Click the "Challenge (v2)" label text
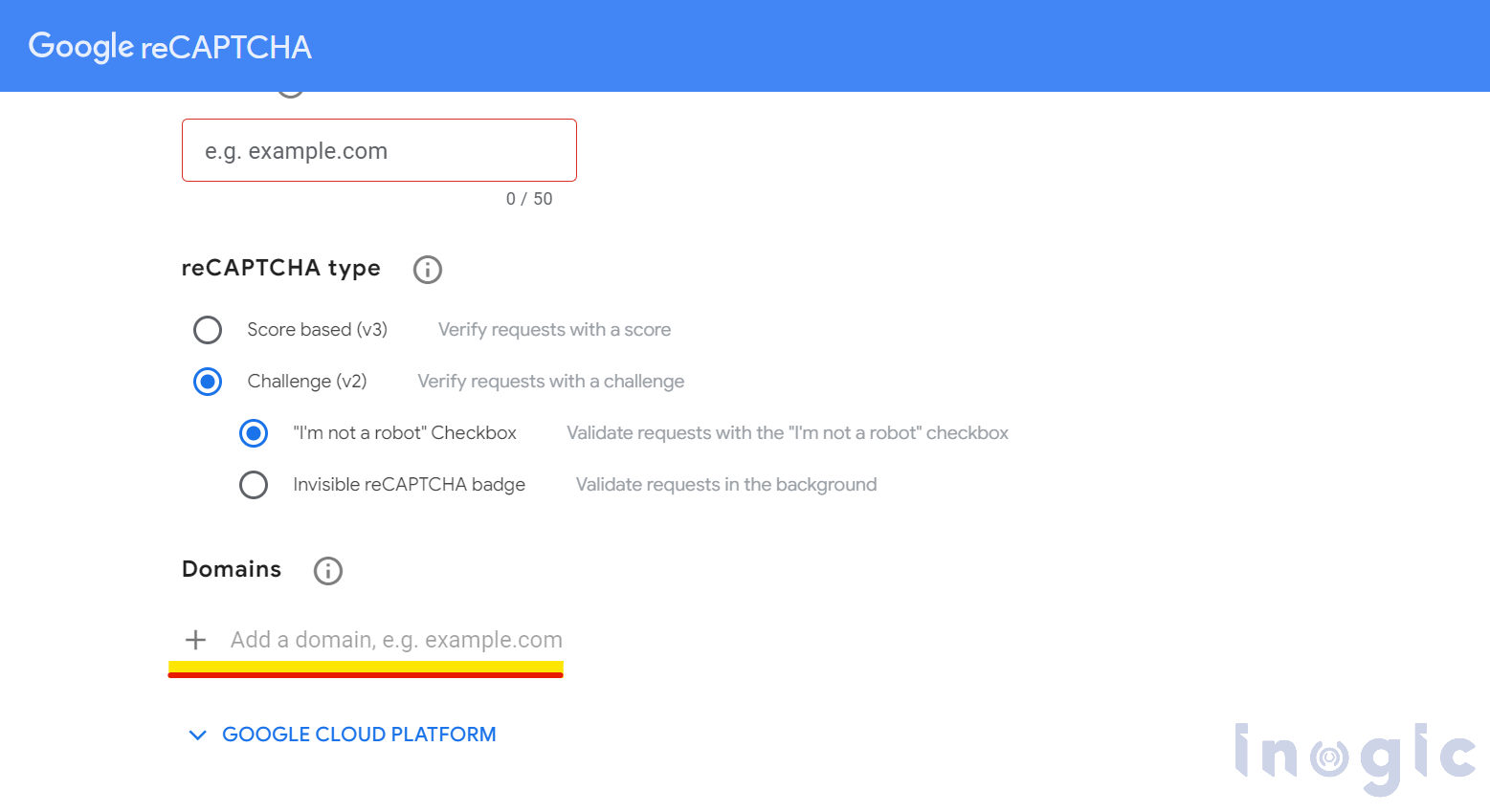The width and height of the screenshot is (1490, 812). 306,382
